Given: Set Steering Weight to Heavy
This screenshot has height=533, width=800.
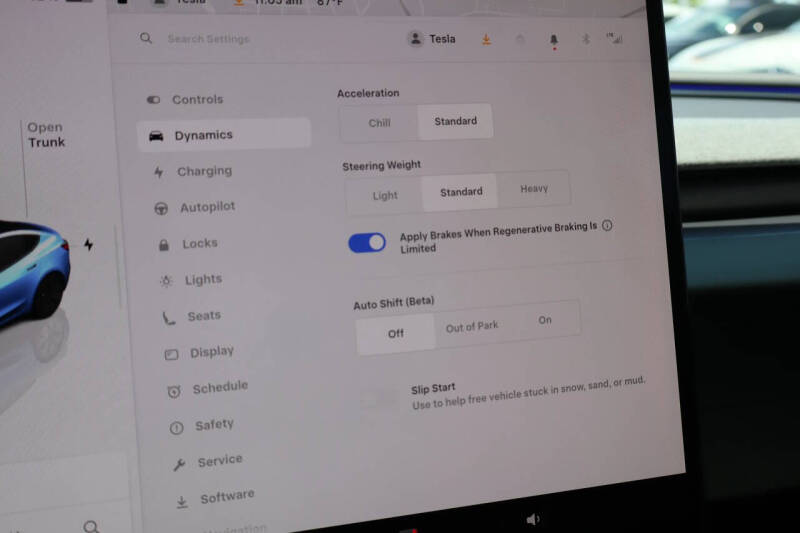Looking at the screenshot, I should coord(534,189).
